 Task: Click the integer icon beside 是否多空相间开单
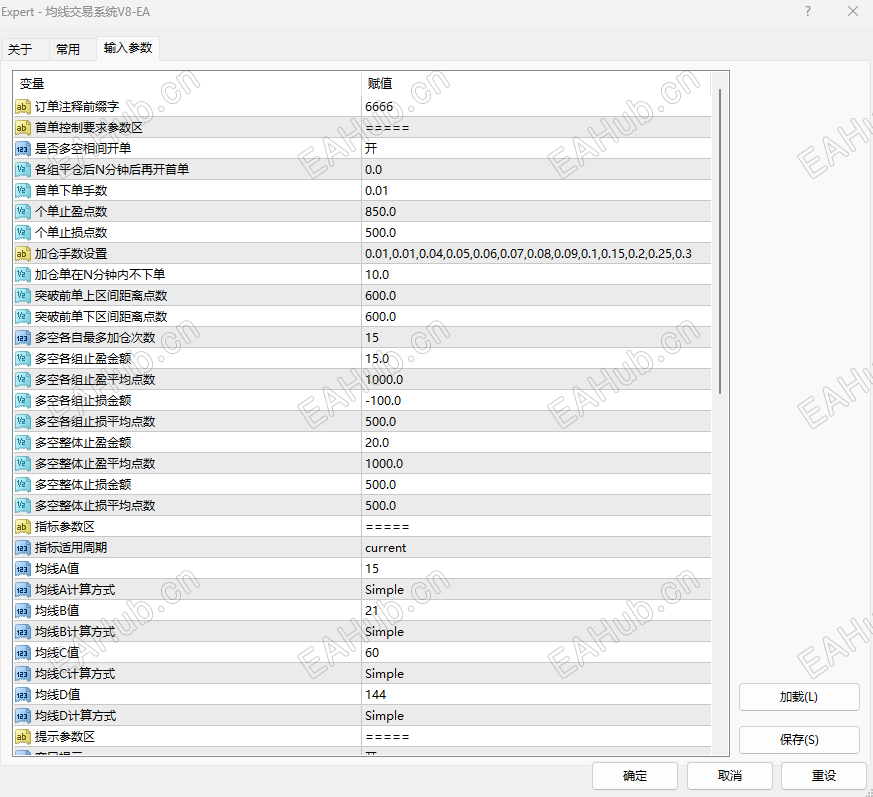click(22, 149)
